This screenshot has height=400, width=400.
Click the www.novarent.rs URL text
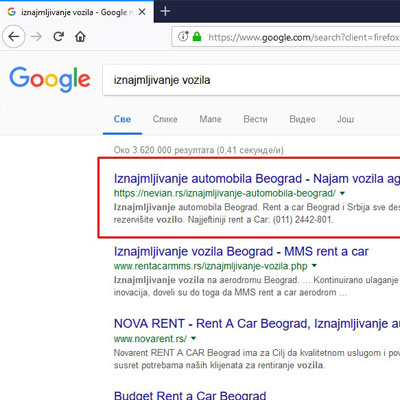[x=150, y=339]
